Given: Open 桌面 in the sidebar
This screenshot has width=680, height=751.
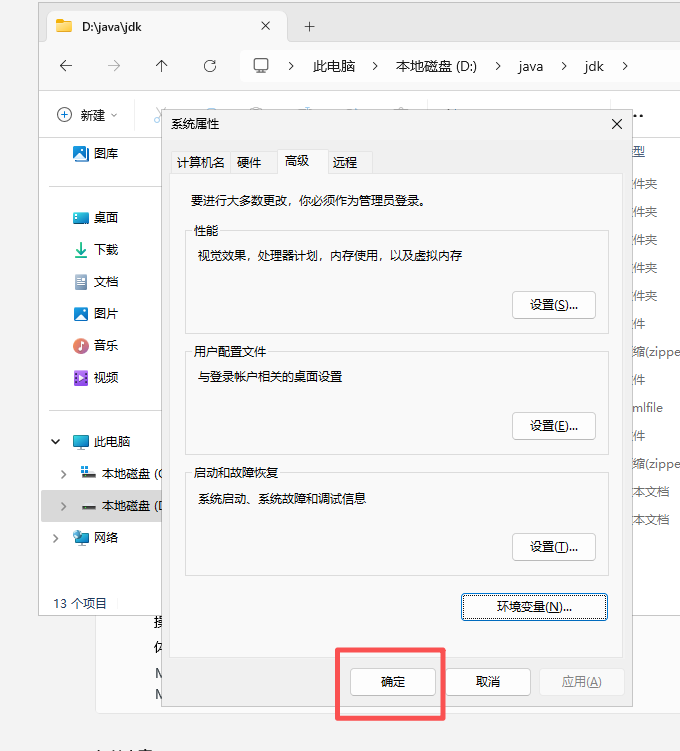Looking at the screenshot, I should pos(95,217).
